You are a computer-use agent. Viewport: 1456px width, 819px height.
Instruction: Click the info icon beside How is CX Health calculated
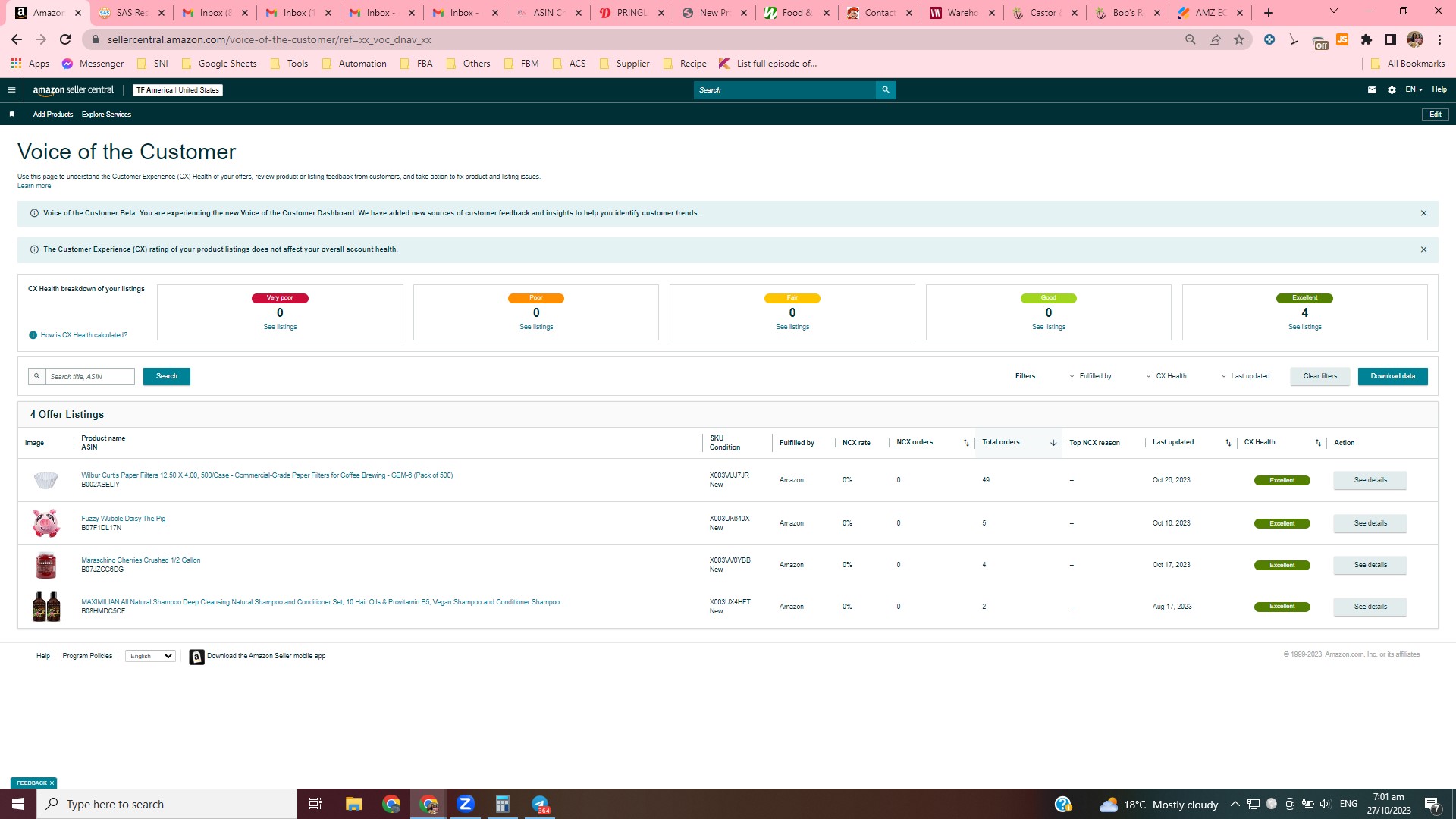pos(33,335)
